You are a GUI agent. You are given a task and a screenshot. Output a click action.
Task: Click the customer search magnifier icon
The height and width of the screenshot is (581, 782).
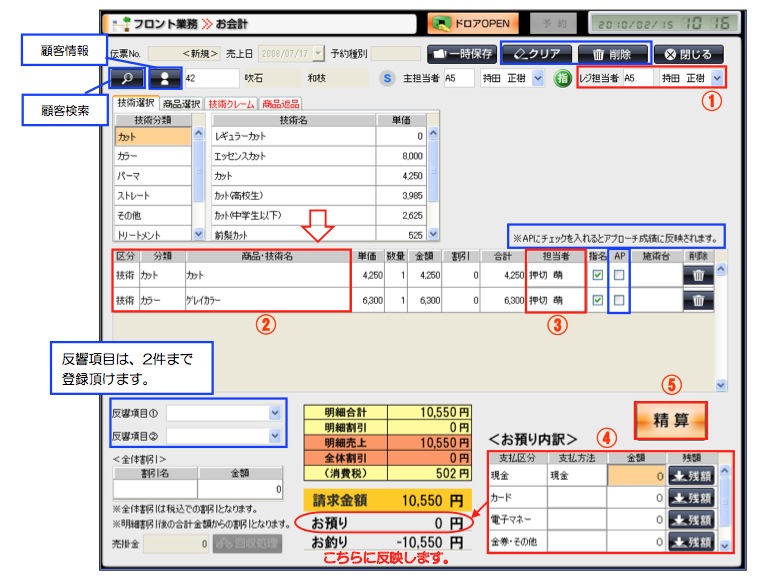tap(127, 76)
